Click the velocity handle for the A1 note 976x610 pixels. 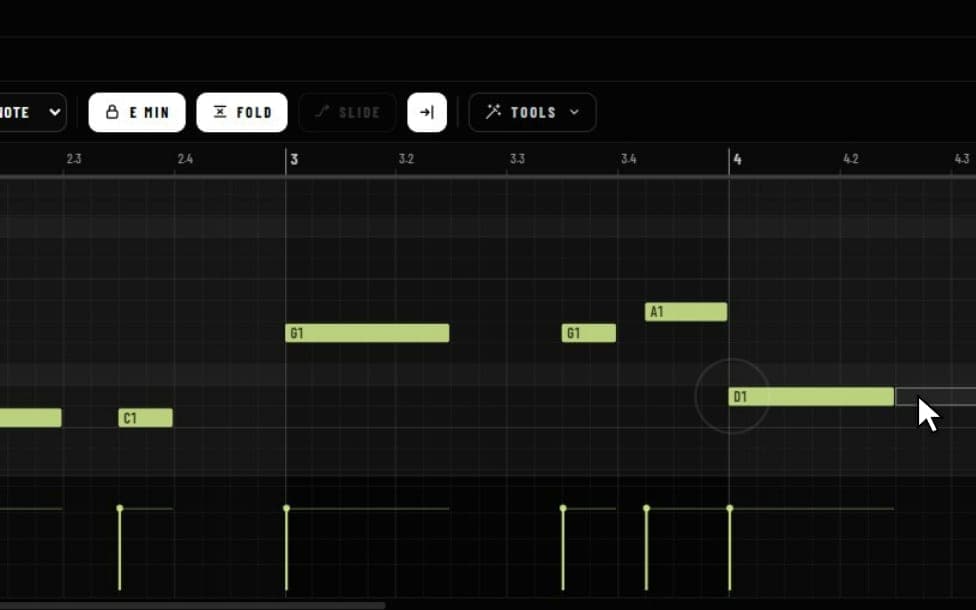point(646,509)
